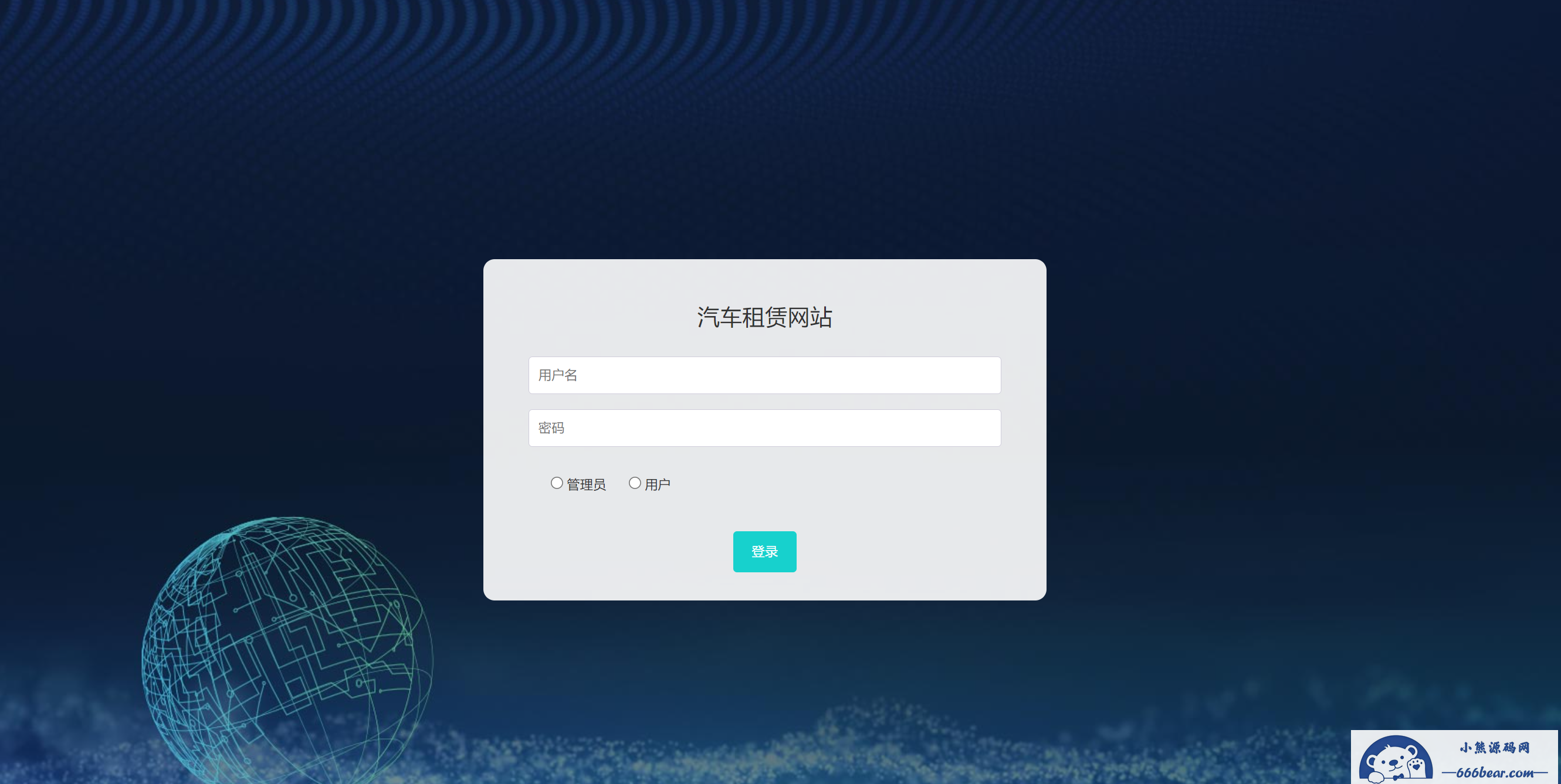Open the 666bear.com watermark link
The image size is (1561, 784).
pos(1494,772)
